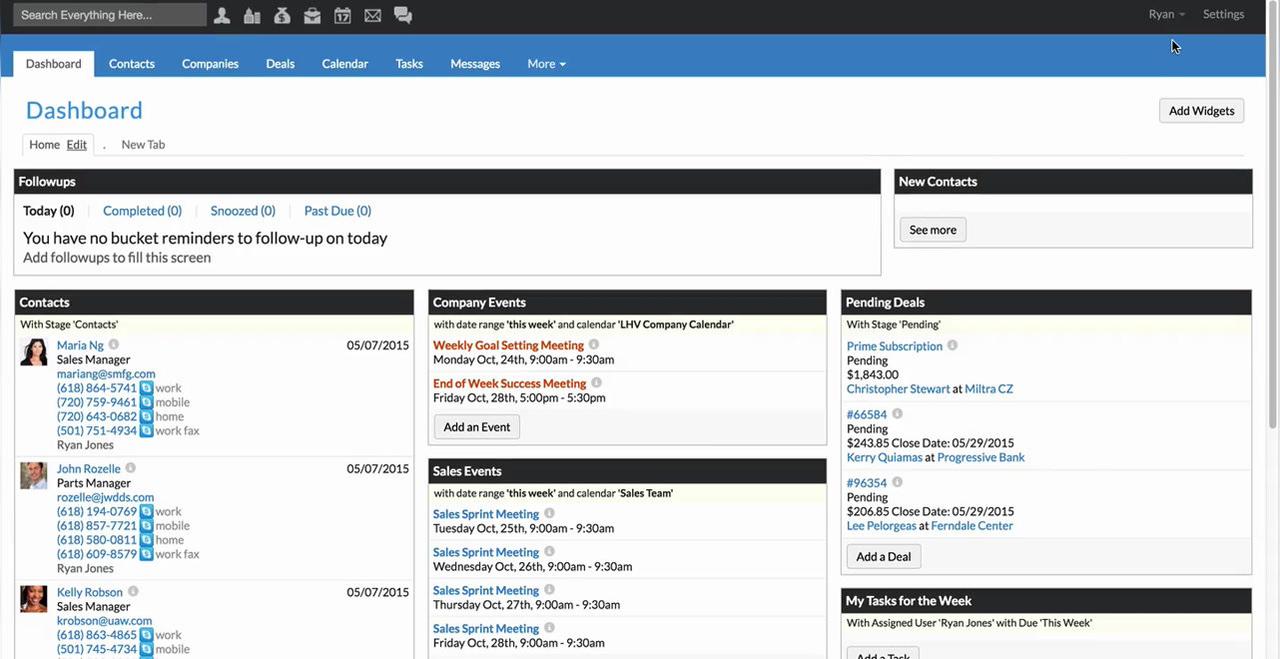This screenshot has height=659, width=1280.
Task: Click info icon beside Prime Subscription deal
Action: click(x=953, y=346)
